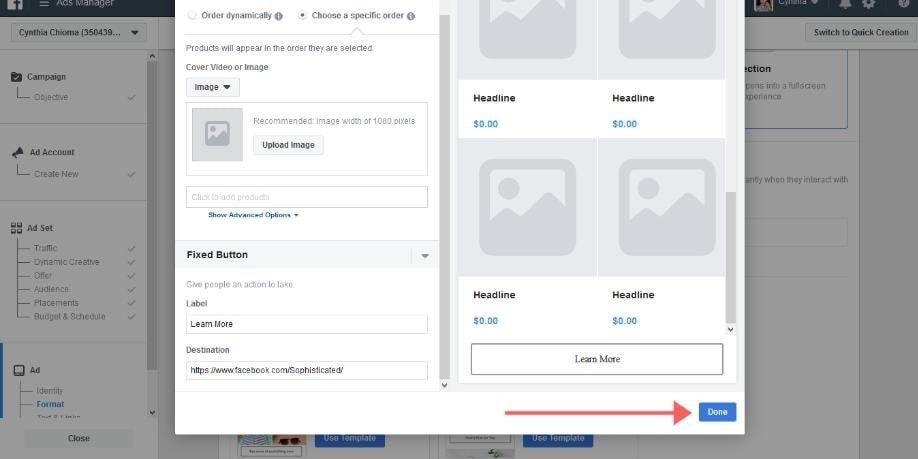Select Offer in the sidebar tree

coord(43,276)
